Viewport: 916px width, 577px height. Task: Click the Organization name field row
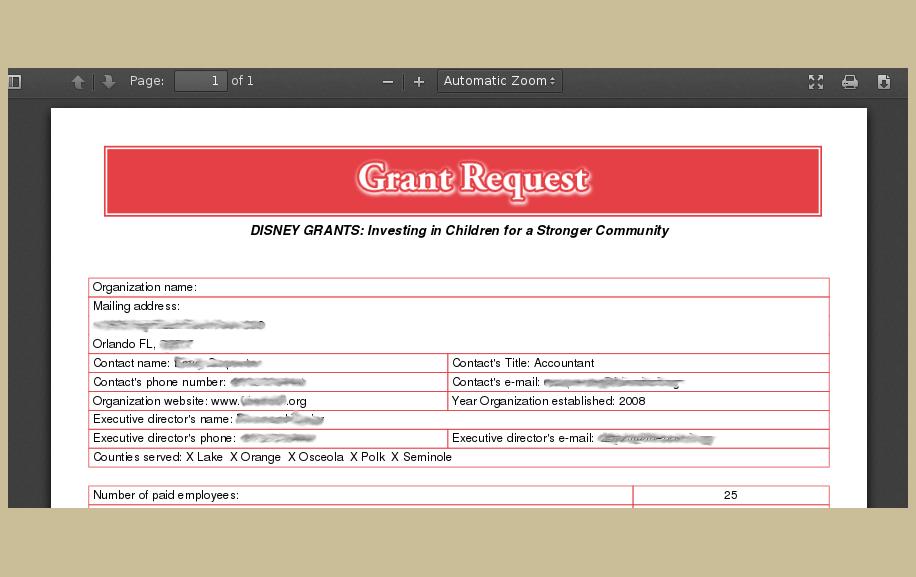click(x=459, y=287)
